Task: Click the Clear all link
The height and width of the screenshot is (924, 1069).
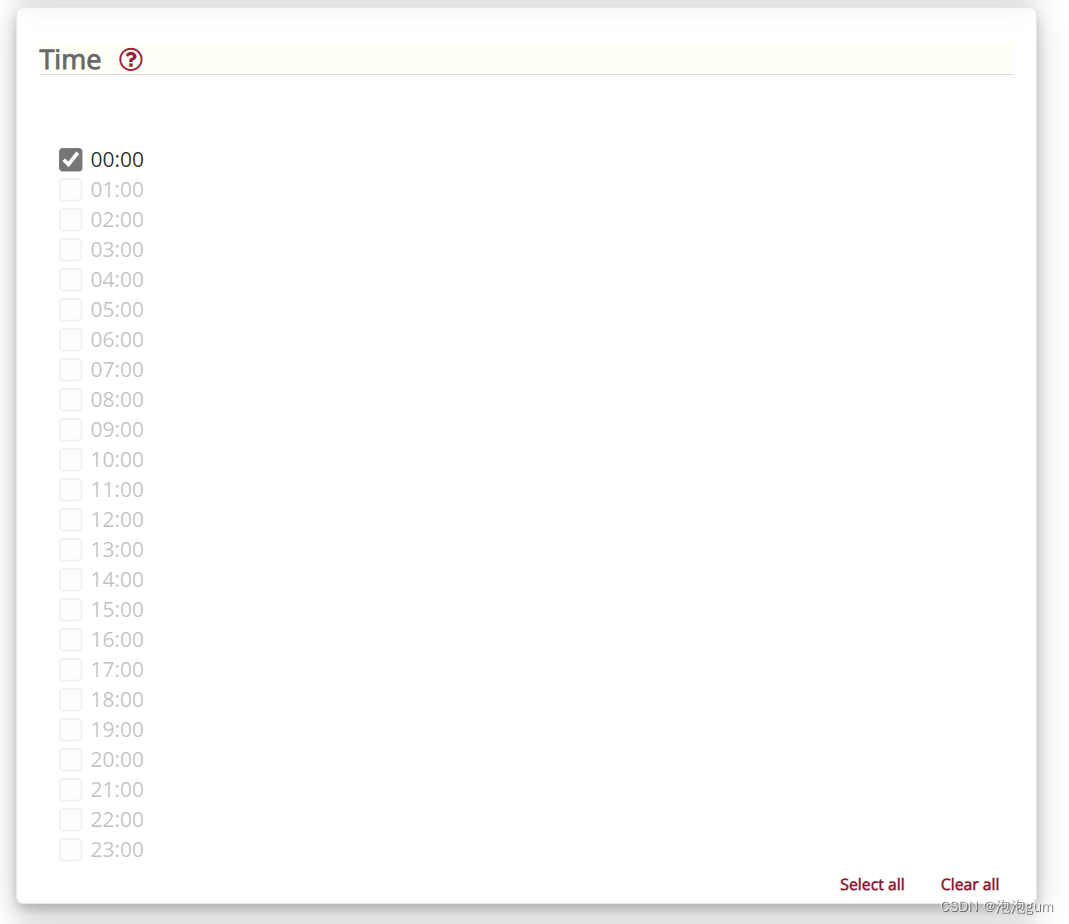Action: tap(969, 884)
